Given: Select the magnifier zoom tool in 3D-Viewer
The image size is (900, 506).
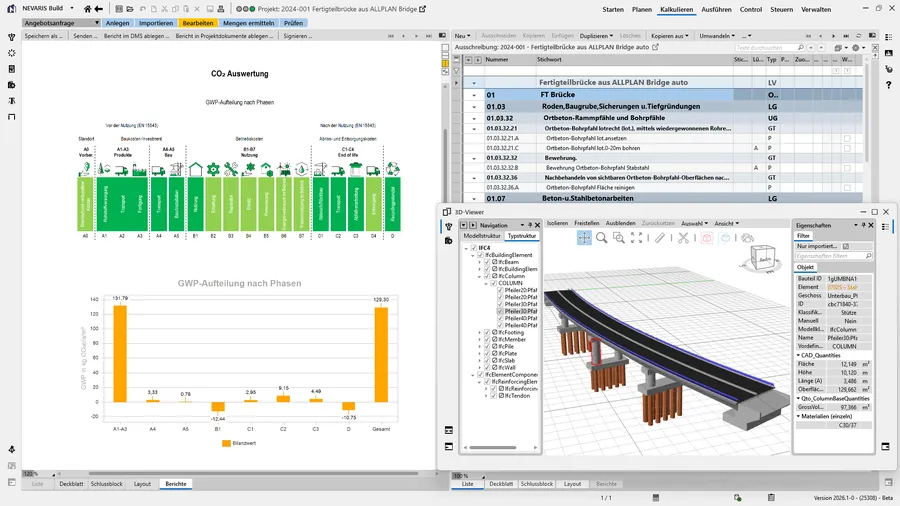Looking at the screenshot, I should pyautogui.click(x=602, y=238).
